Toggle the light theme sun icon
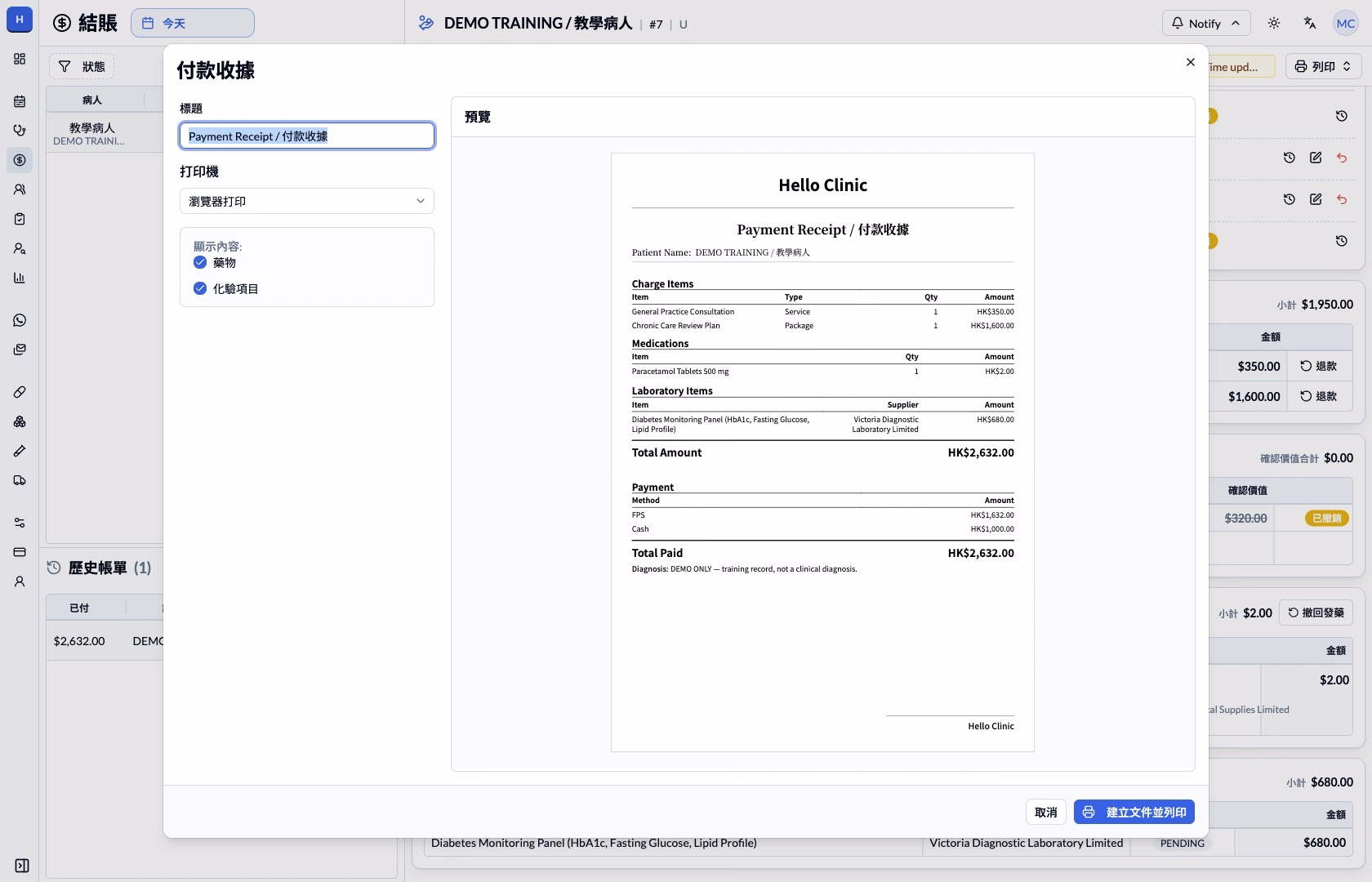Screen dimensions: 1372x882 click(x=1274, y=23)
